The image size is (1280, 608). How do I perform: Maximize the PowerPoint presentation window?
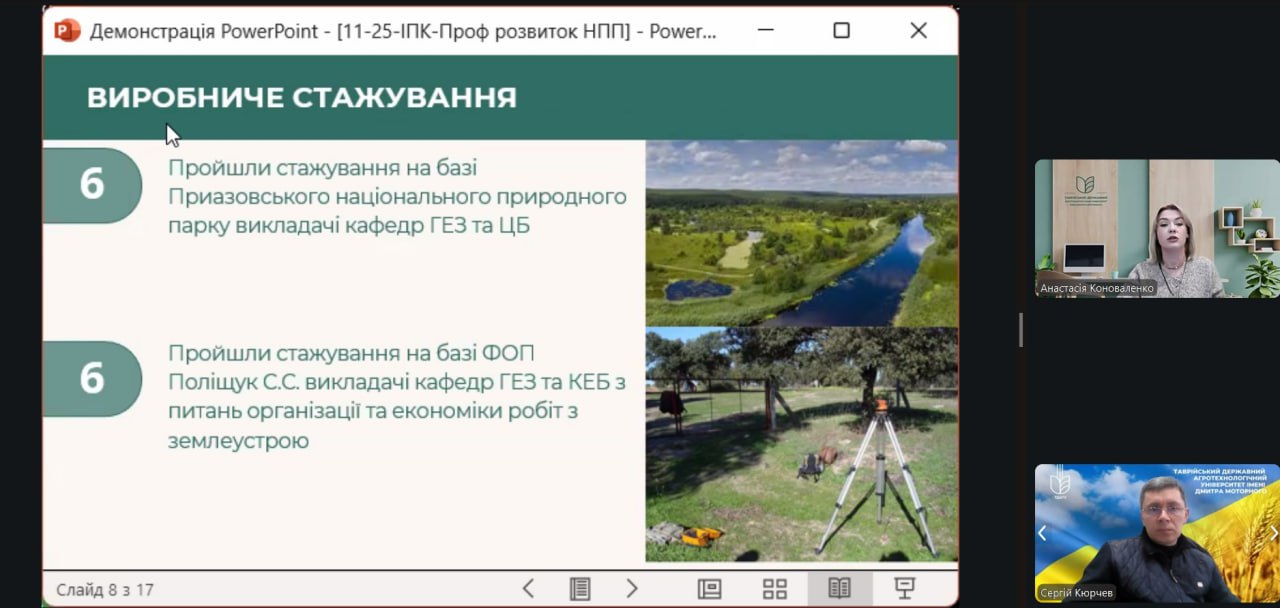841,30
